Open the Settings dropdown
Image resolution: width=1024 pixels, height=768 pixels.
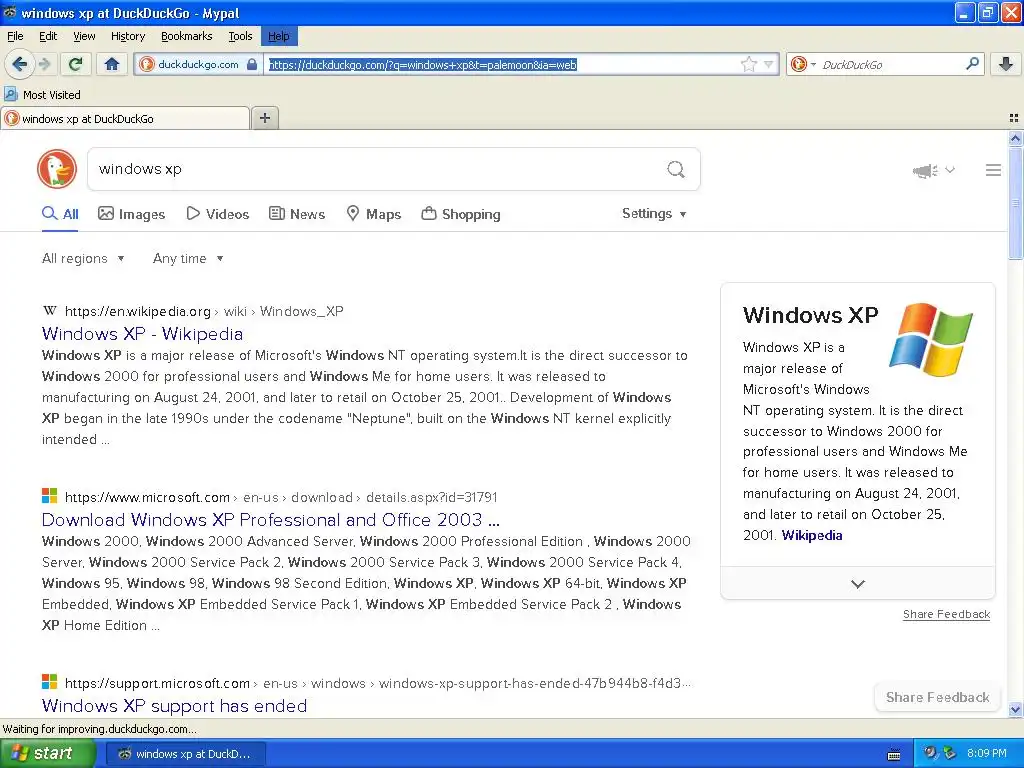pos(654,214)
